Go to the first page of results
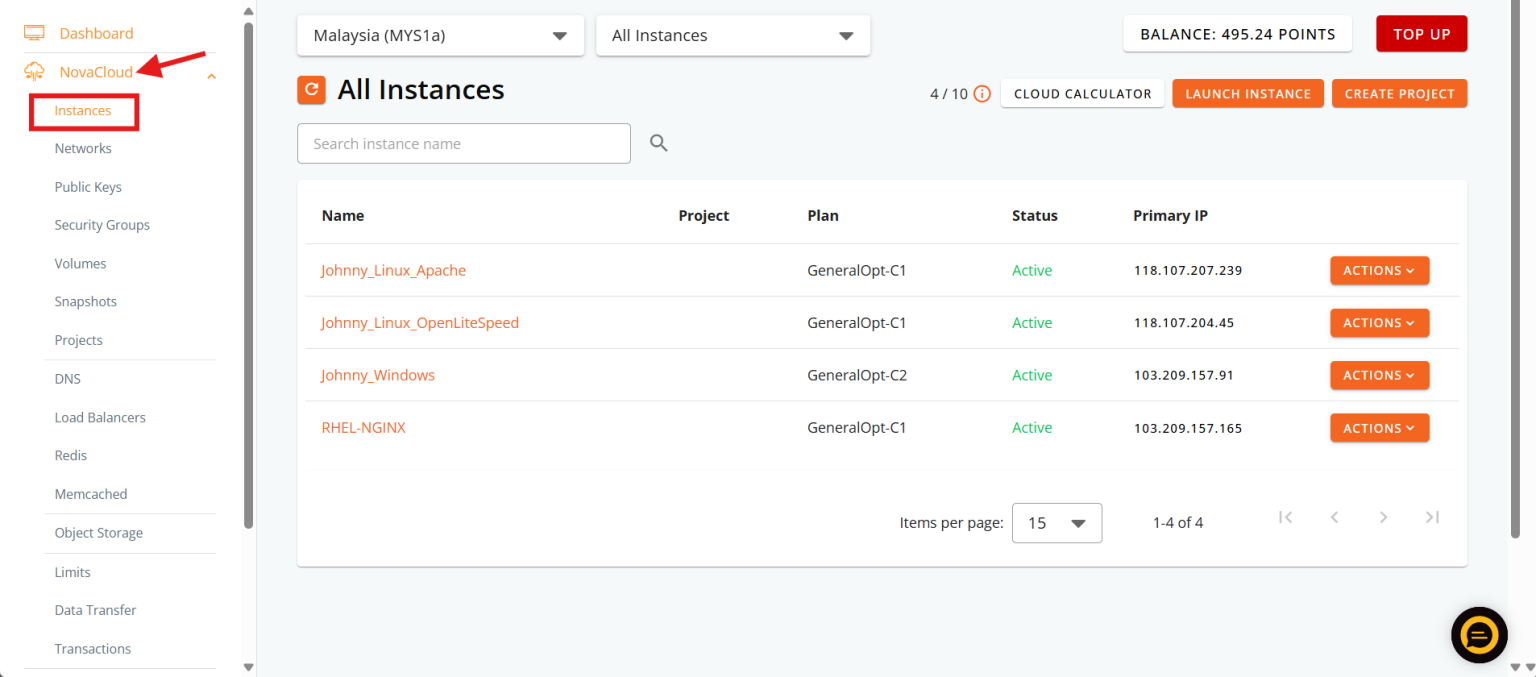The width and height of the screenshot is (1536, 677). click(x=1286, y=517)
